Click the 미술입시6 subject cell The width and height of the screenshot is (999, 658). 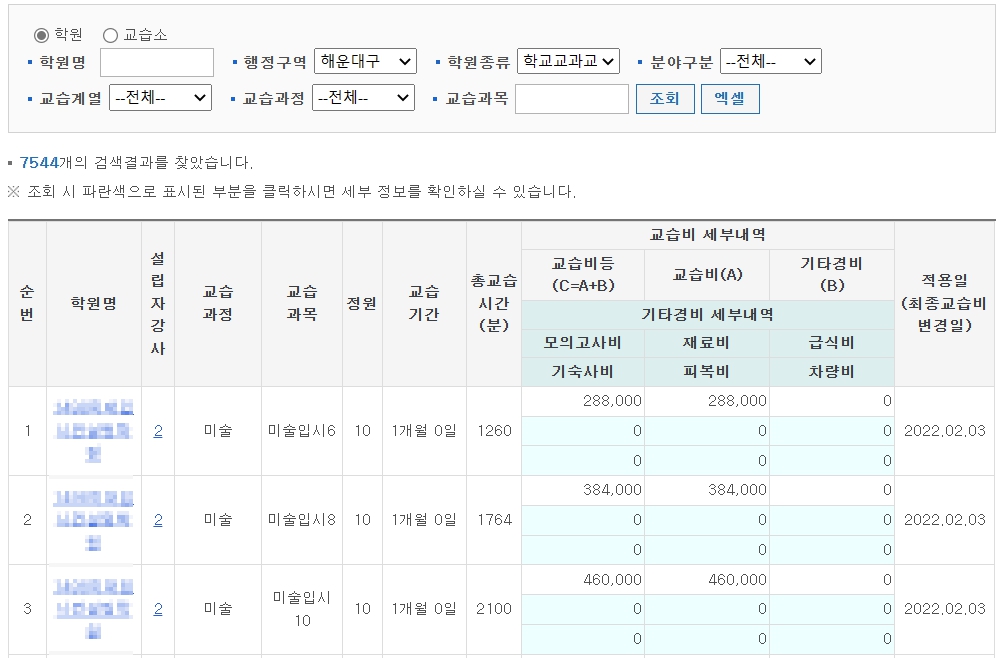(300, 430)
